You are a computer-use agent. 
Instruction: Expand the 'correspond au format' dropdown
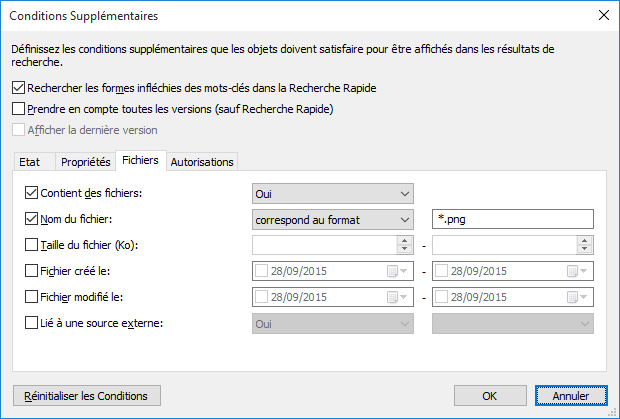(x=332, y=219)
